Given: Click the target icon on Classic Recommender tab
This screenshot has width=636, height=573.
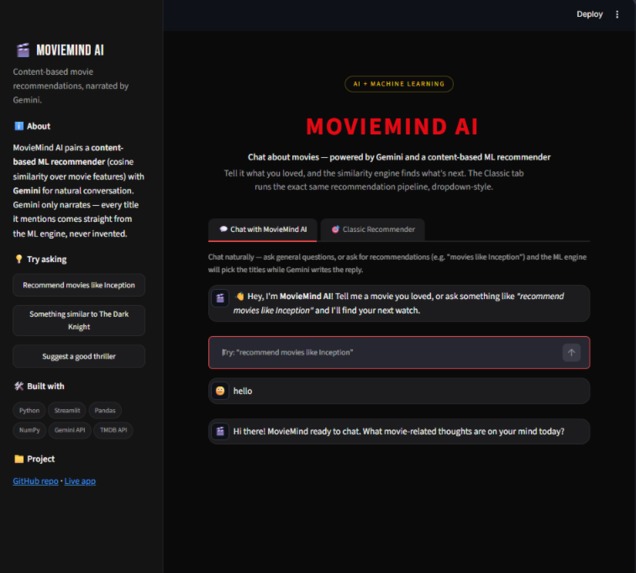Looking at the screenshot, I should point(335,230).
